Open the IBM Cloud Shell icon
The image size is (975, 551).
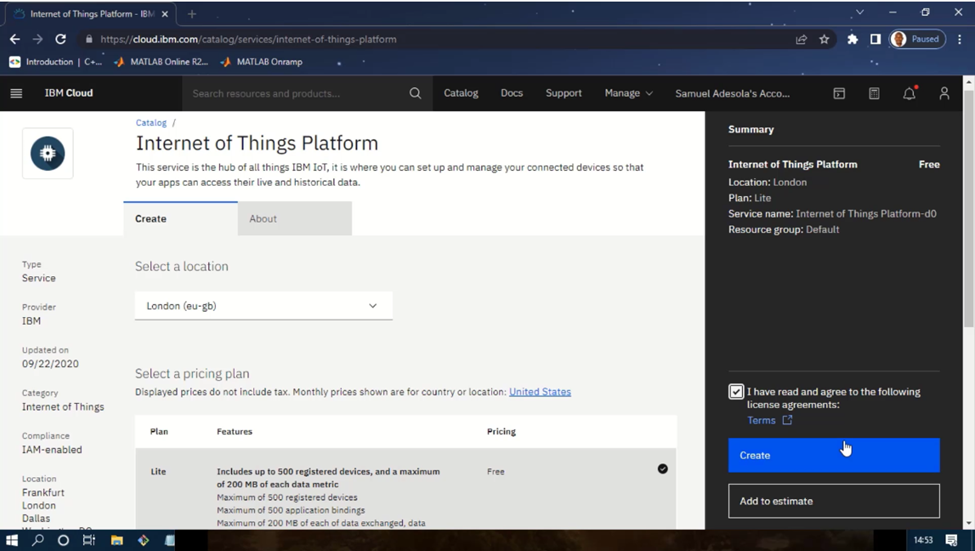(x=839, y=93)
